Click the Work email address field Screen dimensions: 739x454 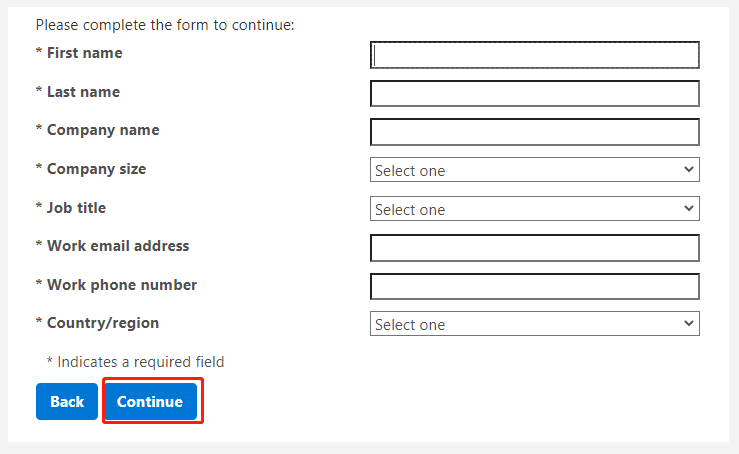pyautogui.click(x=534, y=248)
